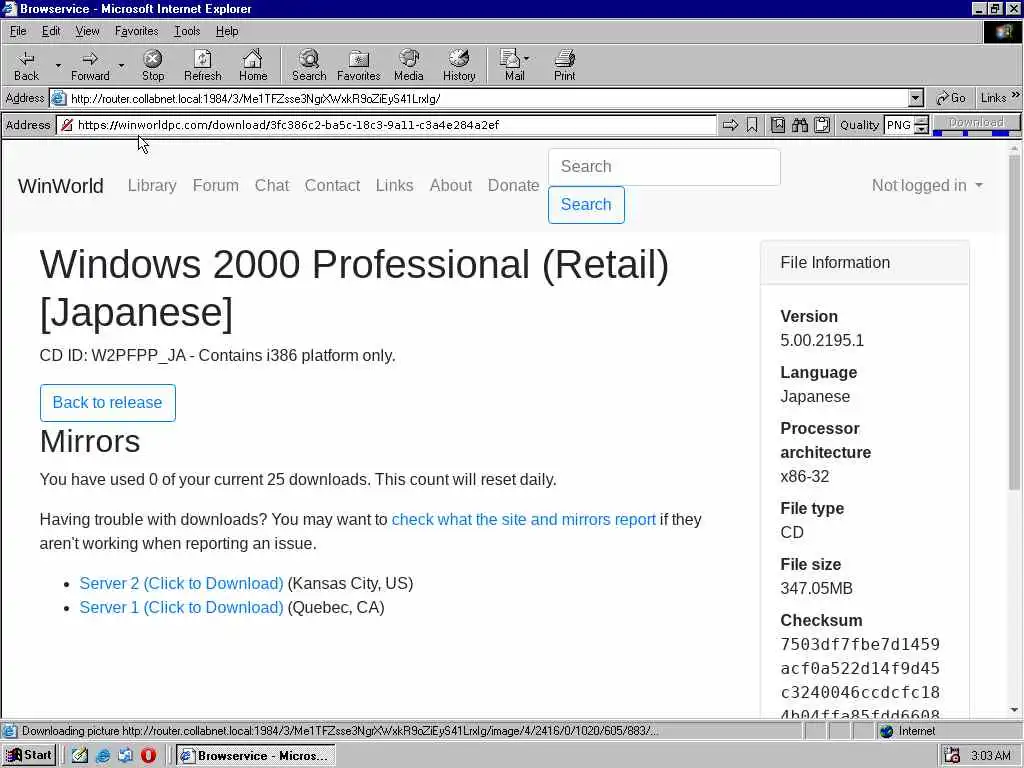Image resolution: width=1024 pixels, height=768 pixels.
Task: Increase the Quality stepper value
Action: [x=921, y=120]
